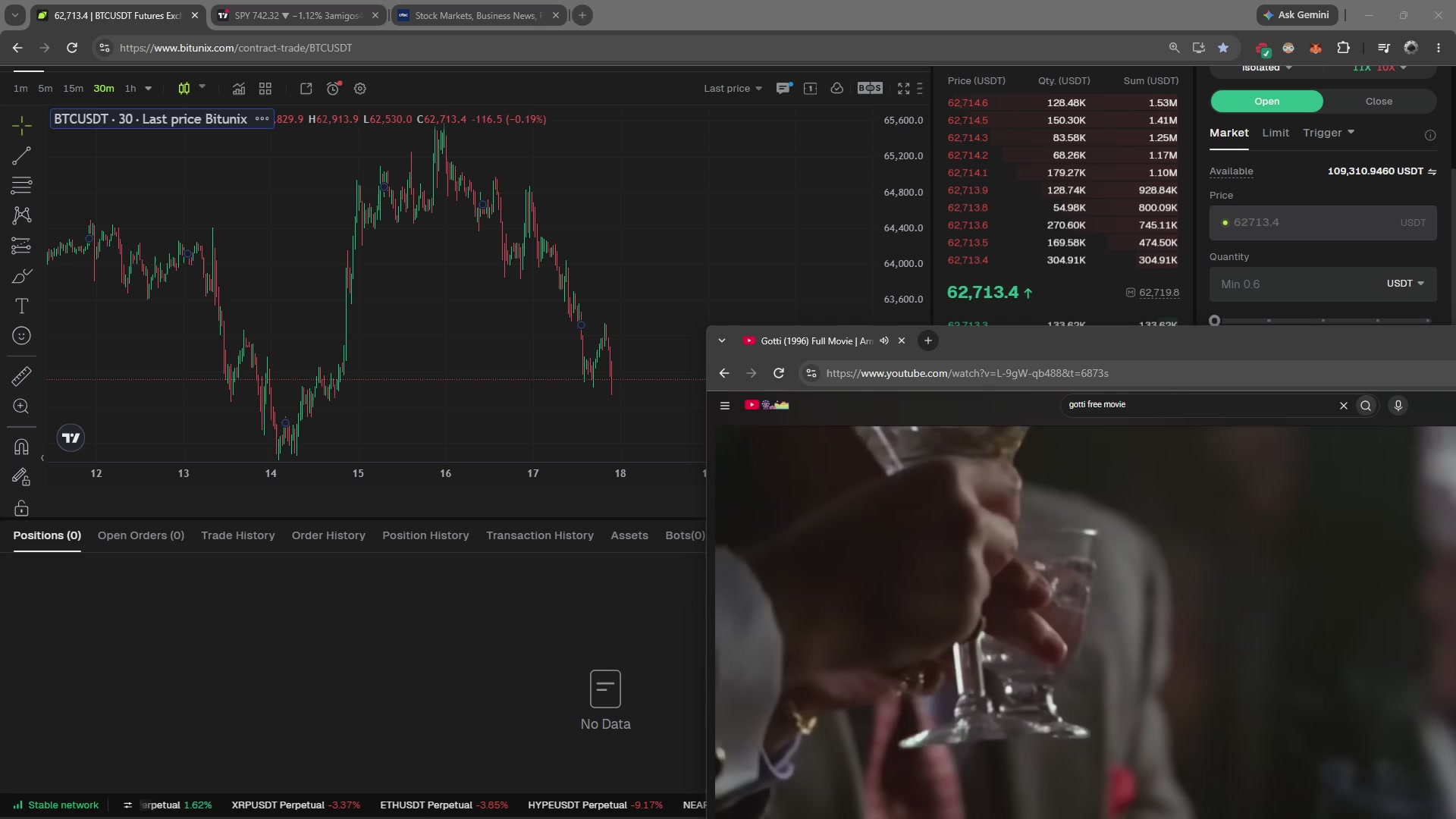Select the brush drawing tool
The width and height of the screenshot is (1456, 819).
tap(21, 276)
